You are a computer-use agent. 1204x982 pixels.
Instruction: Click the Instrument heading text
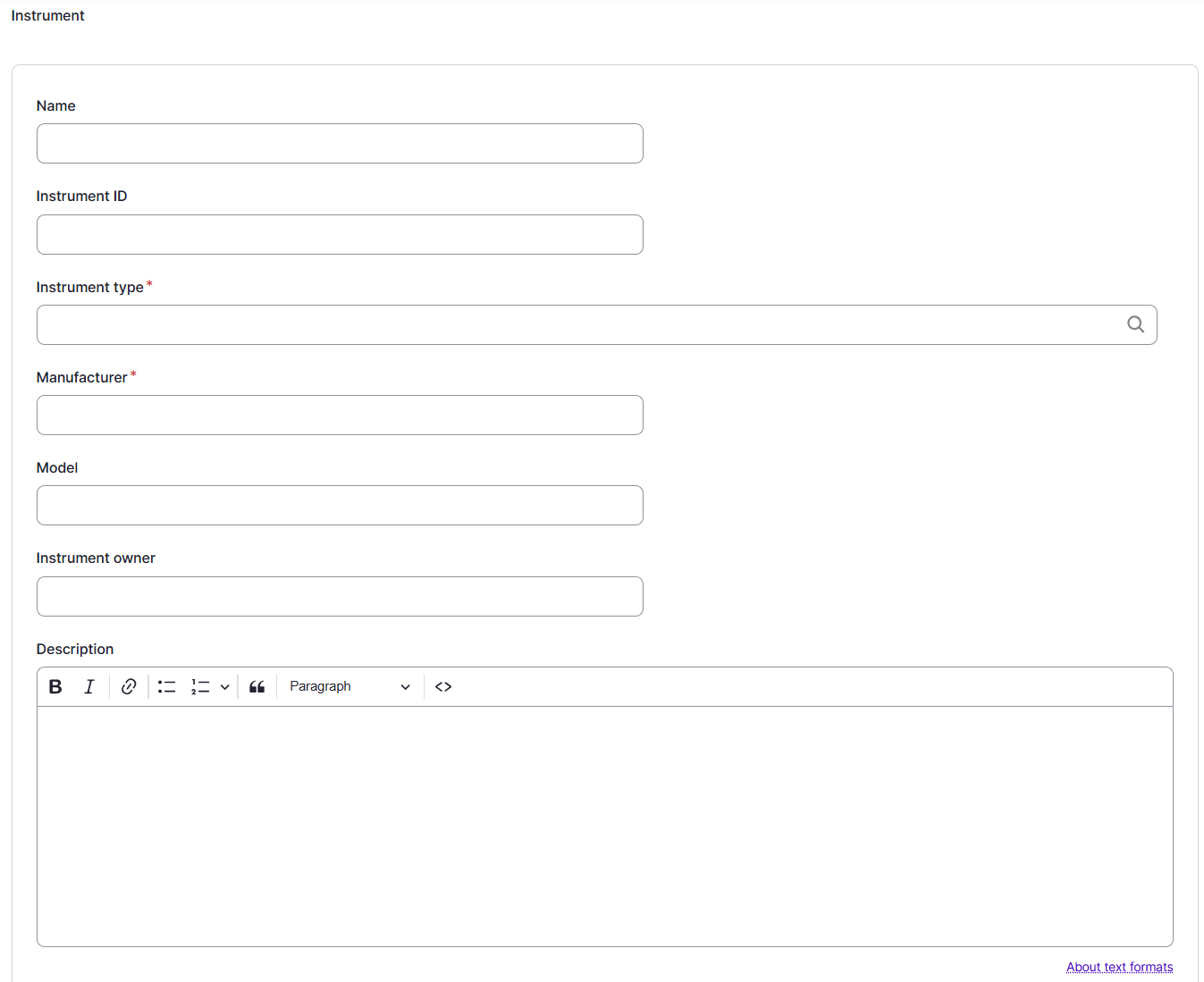tap(47, 15)
